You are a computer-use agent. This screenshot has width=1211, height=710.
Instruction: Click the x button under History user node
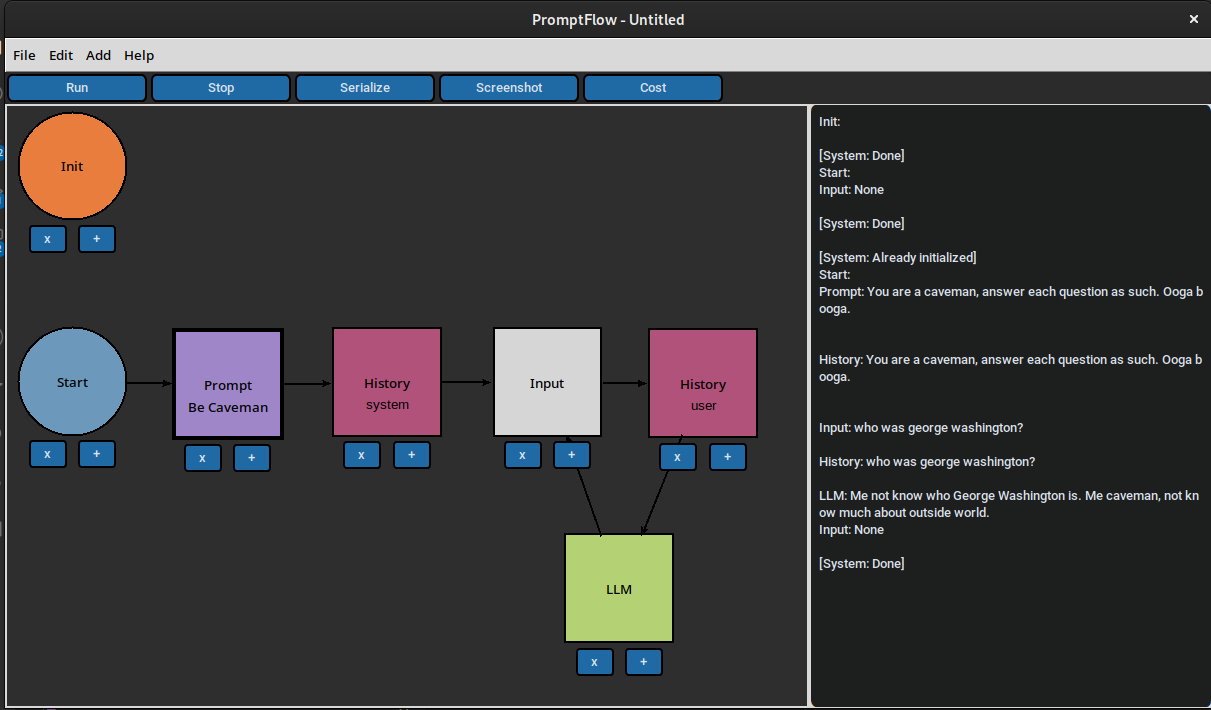coord(678,457)
